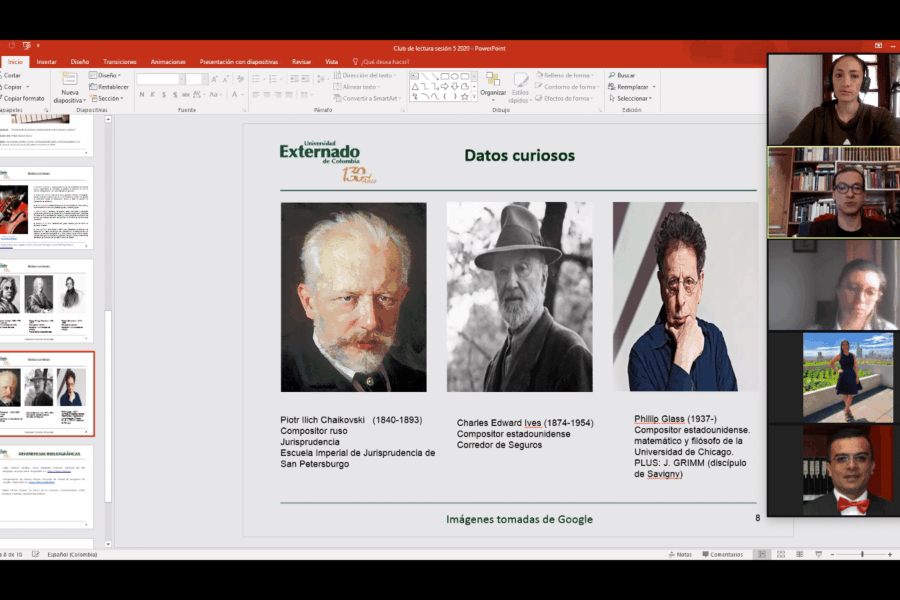Image resolution: width=900 pixels, height=600 pixels.
Task: Toggle the Notas pane
Action: point(679,554)
